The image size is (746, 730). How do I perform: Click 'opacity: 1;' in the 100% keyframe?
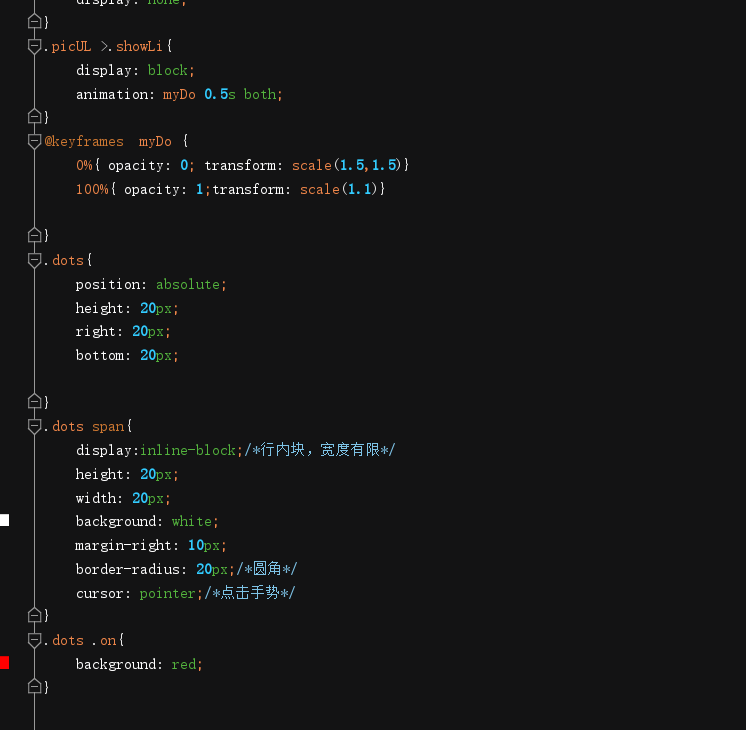point(167,189)
